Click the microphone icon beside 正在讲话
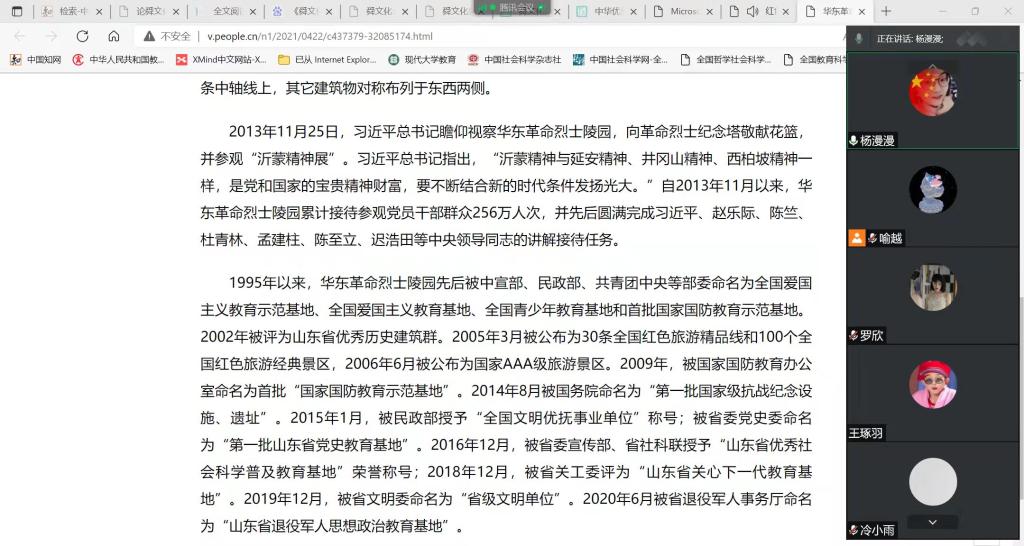Viewport: 1024px width, 546px height. coord(860,39)
